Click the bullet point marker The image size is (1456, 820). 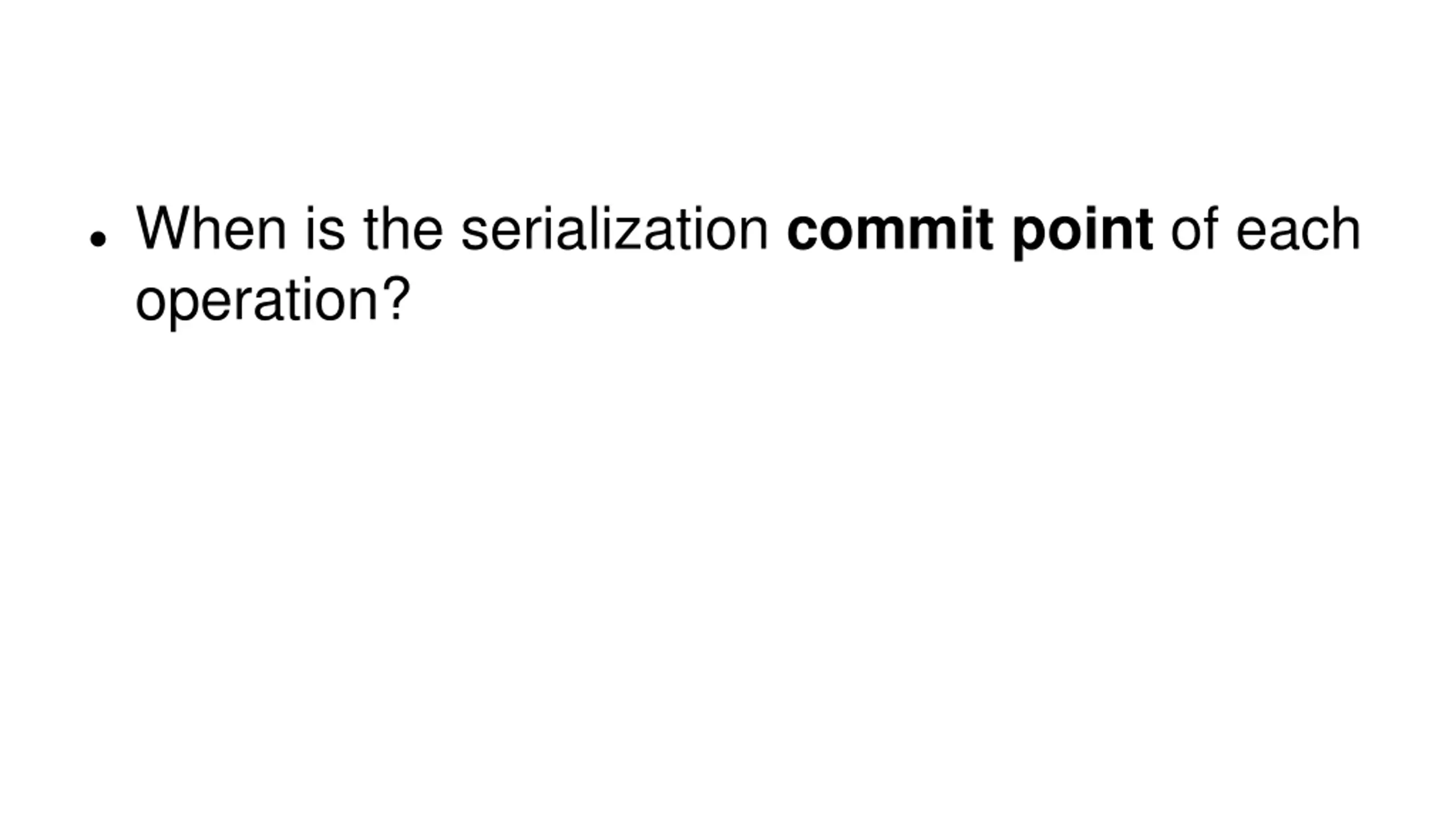(98, 239)
